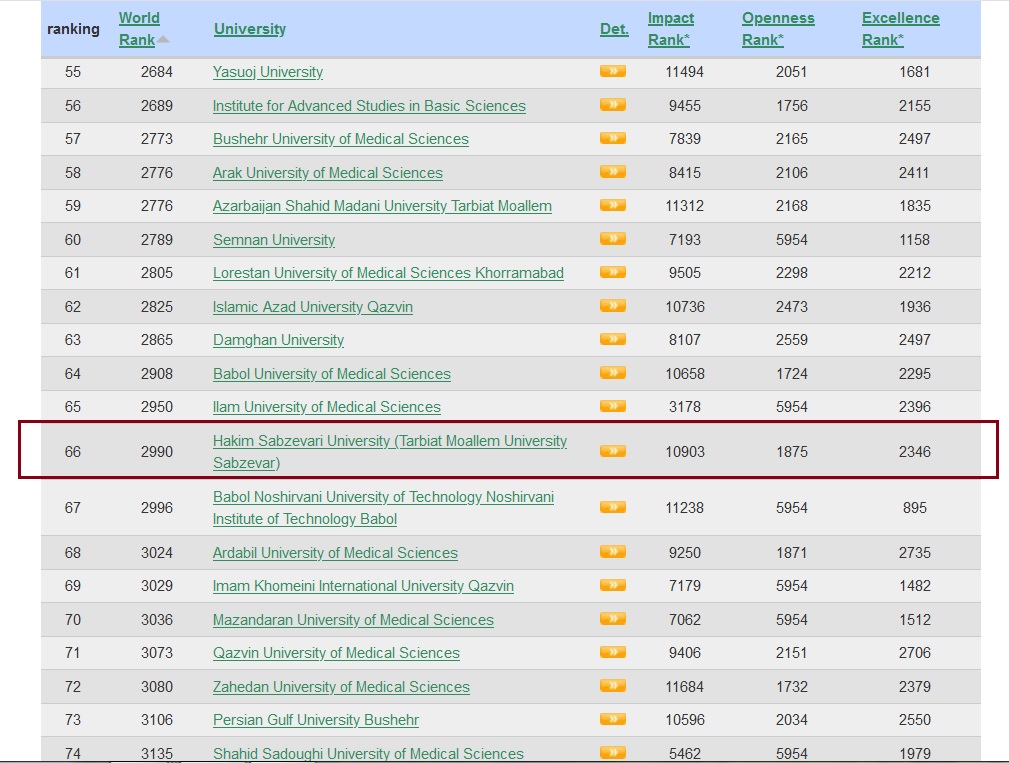Click details arrow for Lorestan University of Medical Sciences
This screenshot has height=763, width=1009.
[613, 272]
